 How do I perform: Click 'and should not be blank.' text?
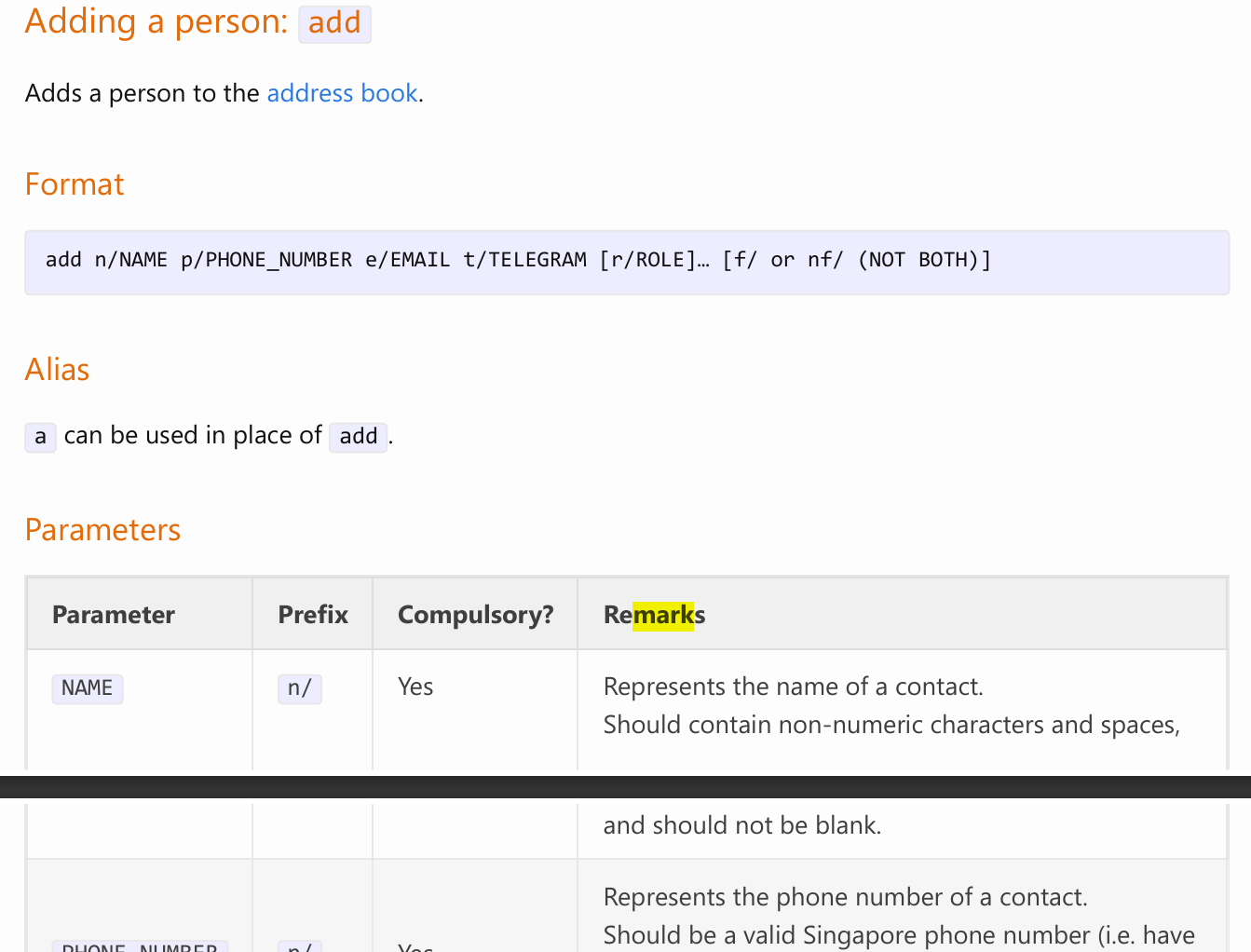pyautogui.click(x=742, y=825)
